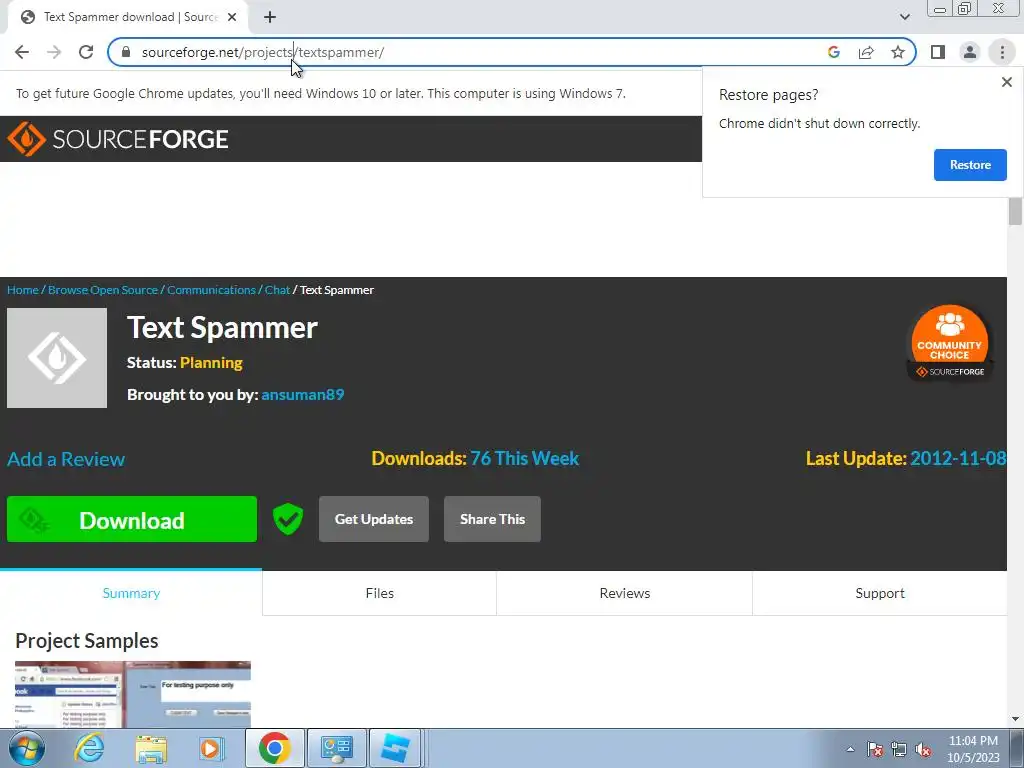This screenshot has width=1024, height=768.
Task: Click Restore to reopen pages
Action: tap(970, 165)
